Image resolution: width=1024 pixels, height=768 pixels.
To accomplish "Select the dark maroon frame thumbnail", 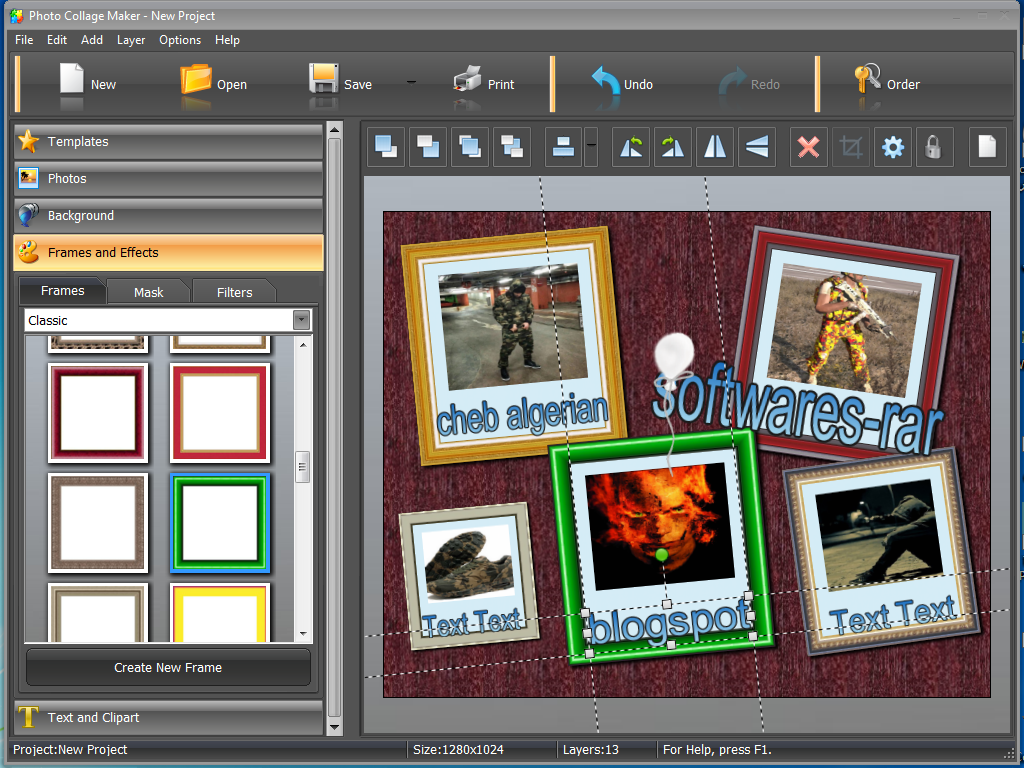I will [98, 413].
